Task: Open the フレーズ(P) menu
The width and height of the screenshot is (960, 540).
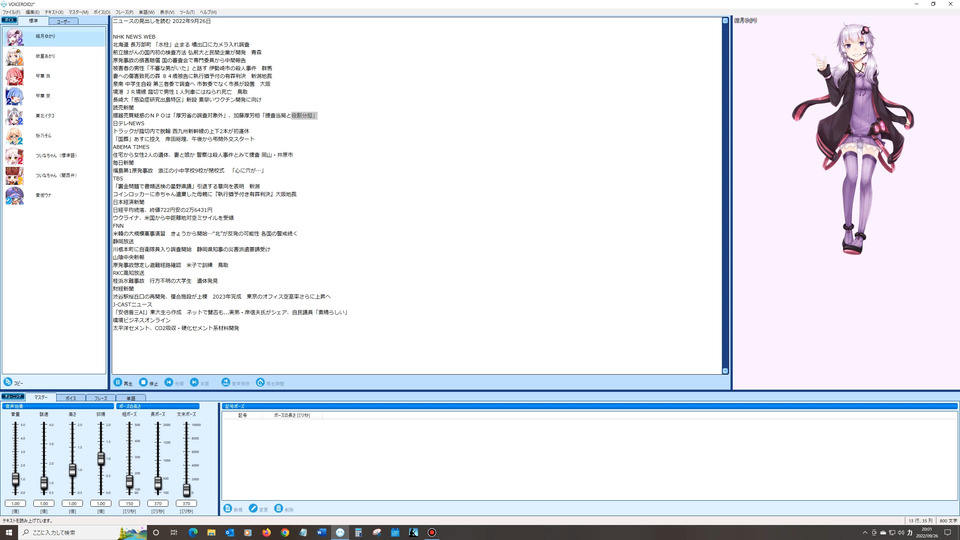Action: (x=124, y=12)
